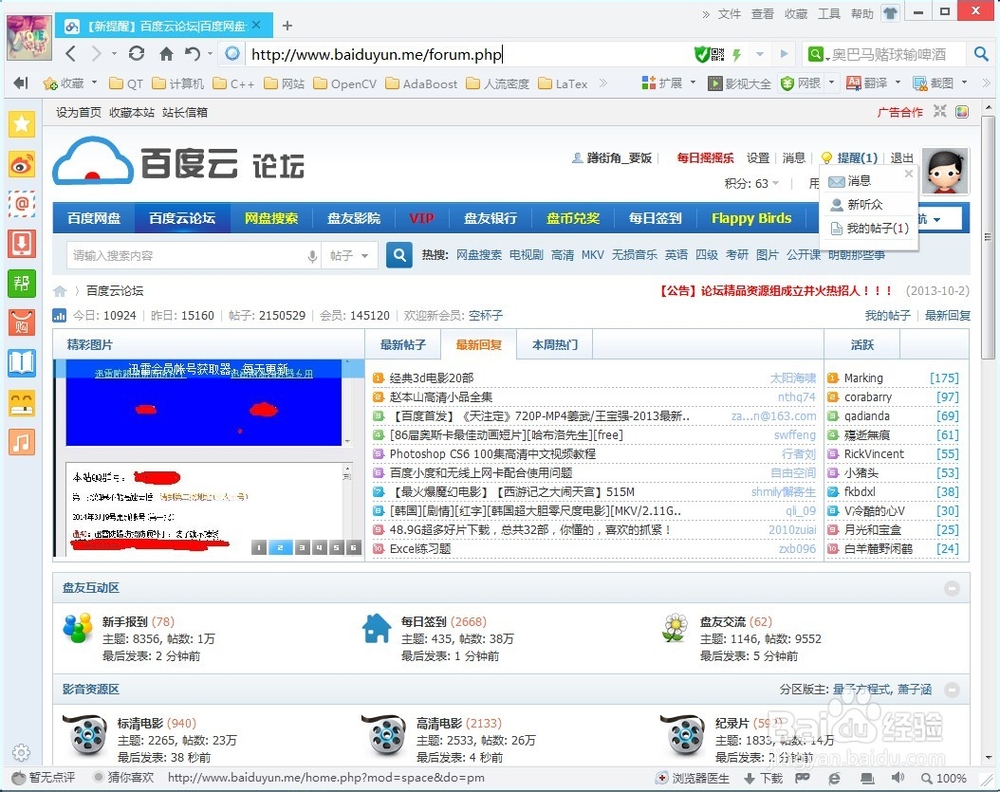Click the forum home breadcrumb icon
The image size is (1000, 792).
[x=60, y=291]
